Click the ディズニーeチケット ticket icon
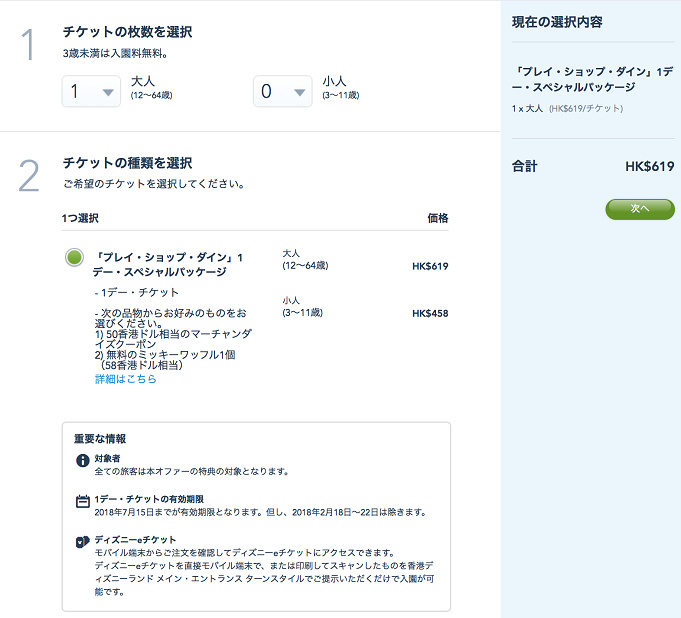Image resolution: width=681 pixels, height=618 pixels. 83,542
